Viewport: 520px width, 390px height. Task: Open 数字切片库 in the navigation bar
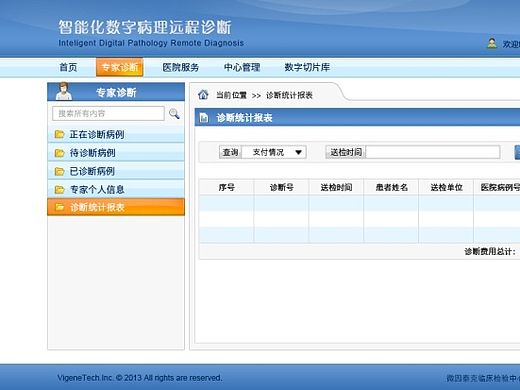pos(307,67)
